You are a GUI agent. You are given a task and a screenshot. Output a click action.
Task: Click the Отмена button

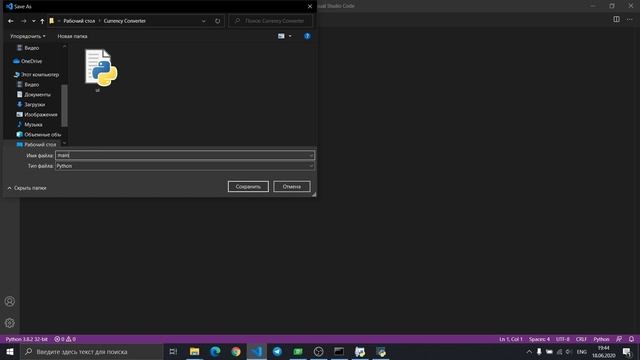[x=292, y=187]
